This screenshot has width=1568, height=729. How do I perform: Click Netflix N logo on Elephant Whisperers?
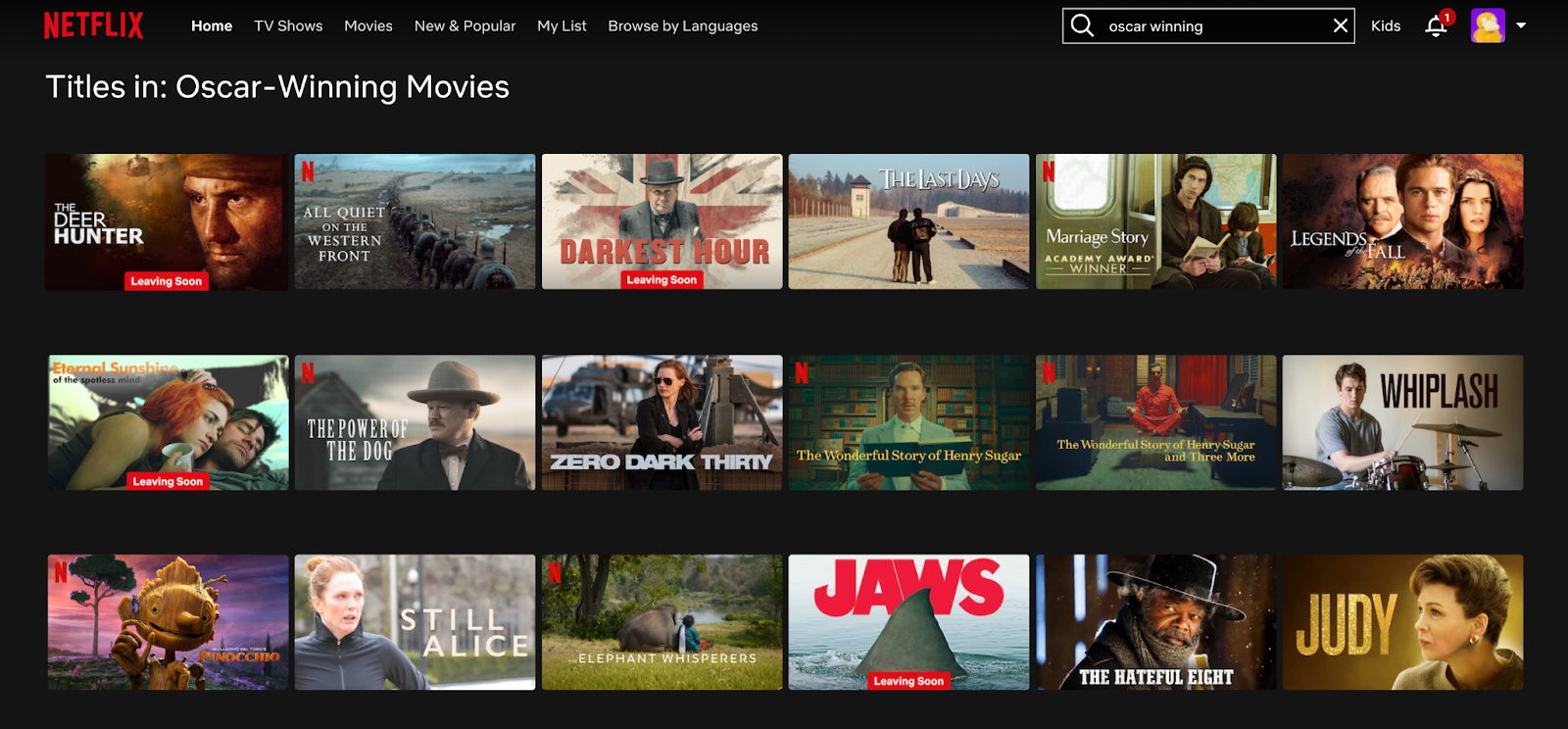(x=555, y=572)
